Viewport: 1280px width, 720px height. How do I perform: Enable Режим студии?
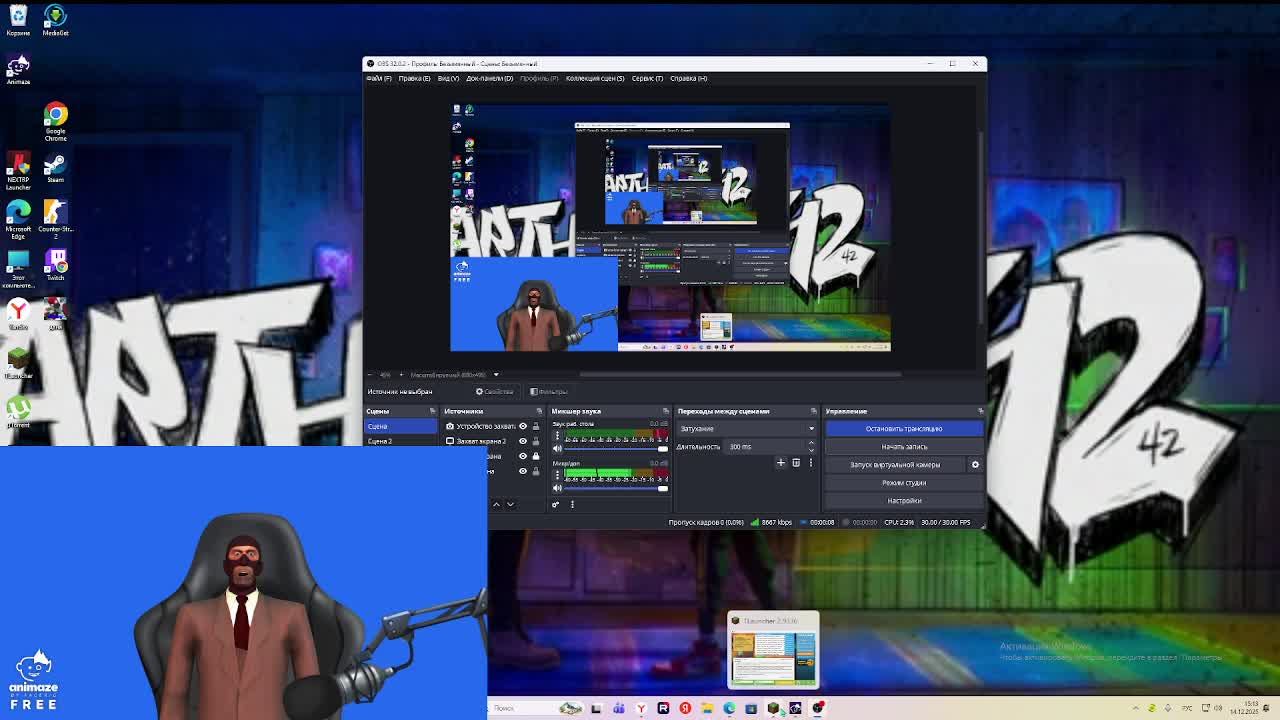click(904, 483)
